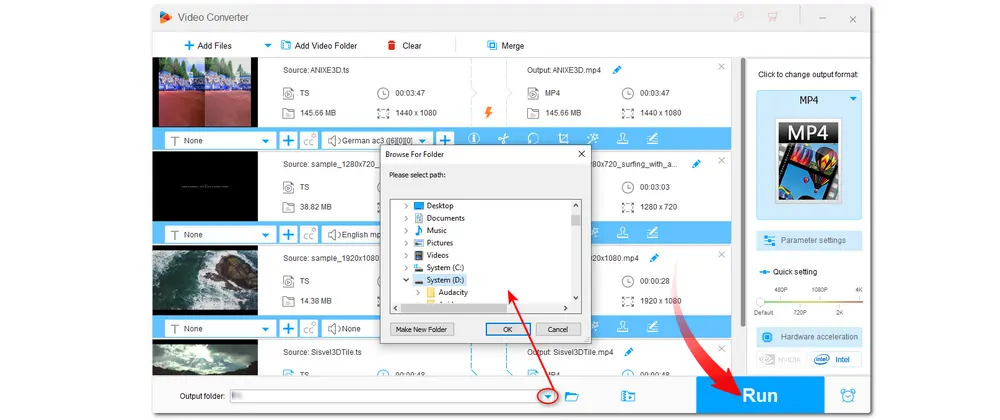
Task: Click the info icon in first row toolbar
Action: coord(474,141)
